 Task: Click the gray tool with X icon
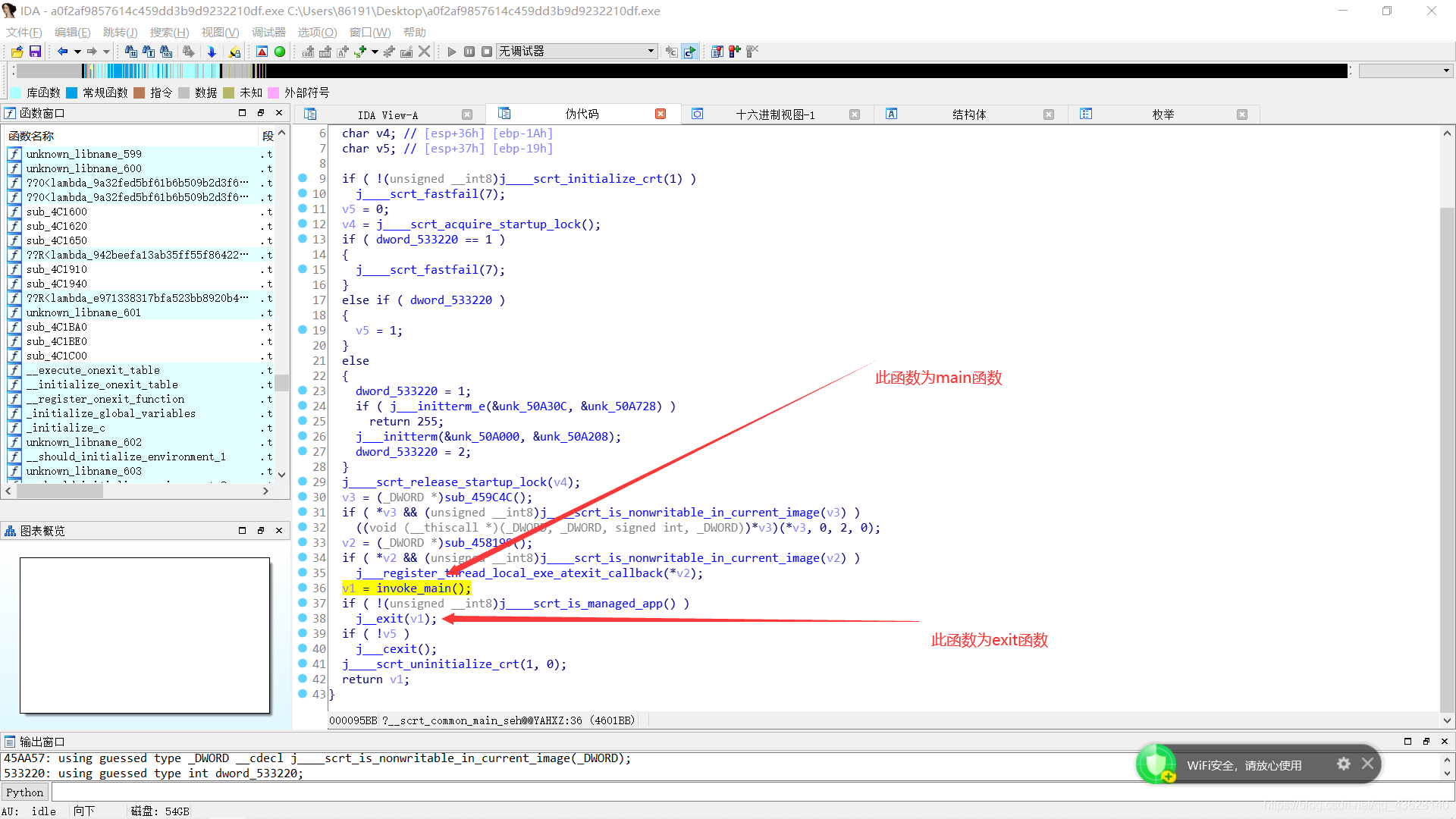tap(752, 52)
